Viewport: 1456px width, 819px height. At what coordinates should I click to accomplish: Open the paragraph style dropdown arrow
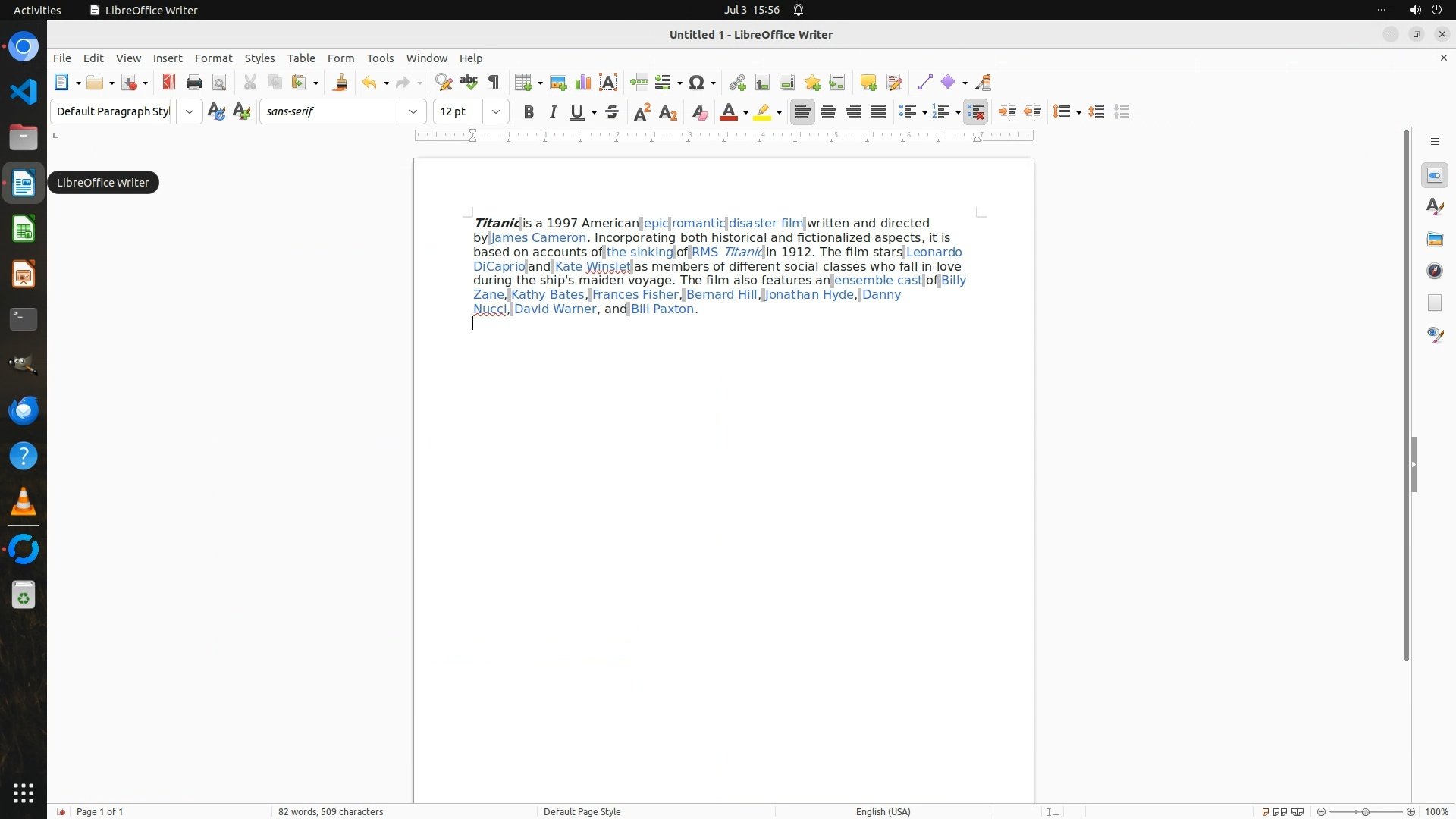point(190,112)
